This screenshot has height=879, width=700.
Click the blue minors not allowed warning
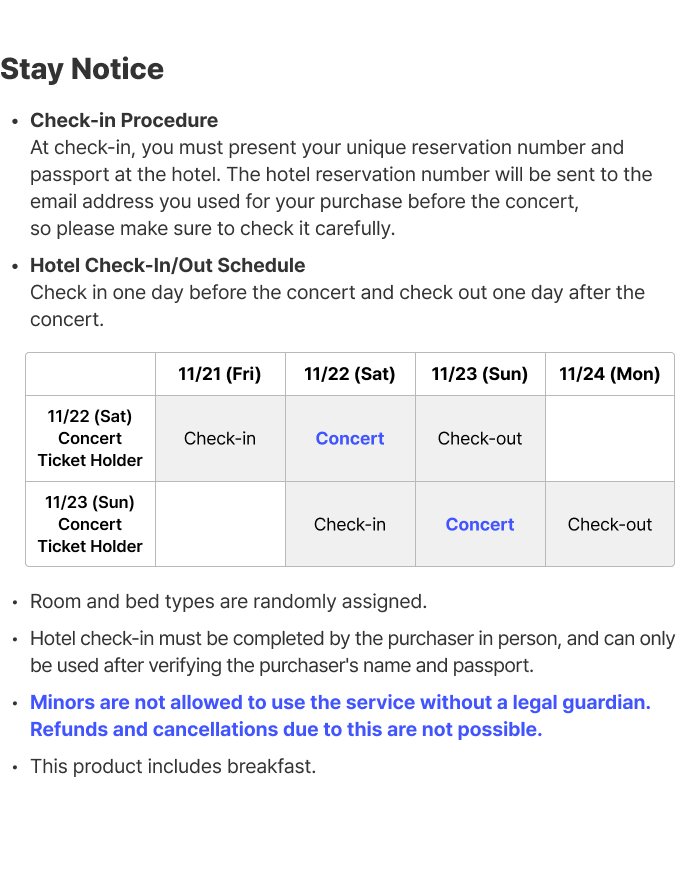point(340,702)
